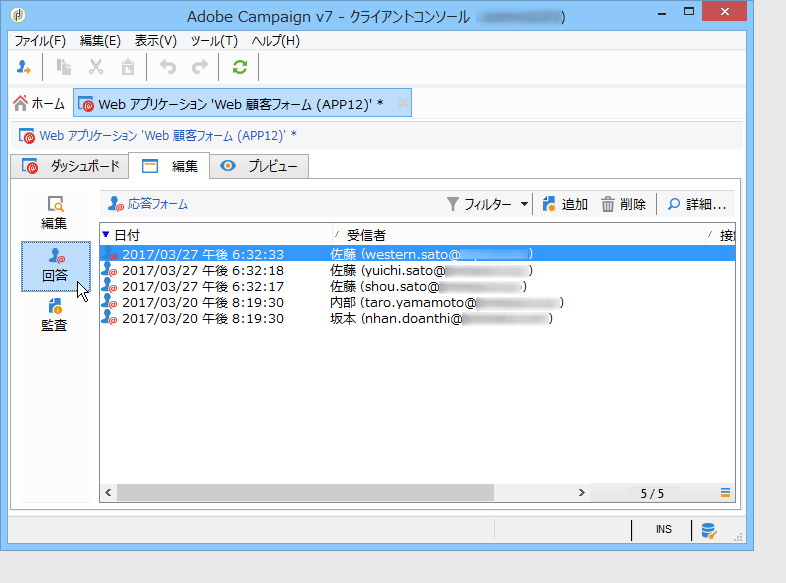Open the 表示(V) menu
Screen dimensions: 786x583
156,41
